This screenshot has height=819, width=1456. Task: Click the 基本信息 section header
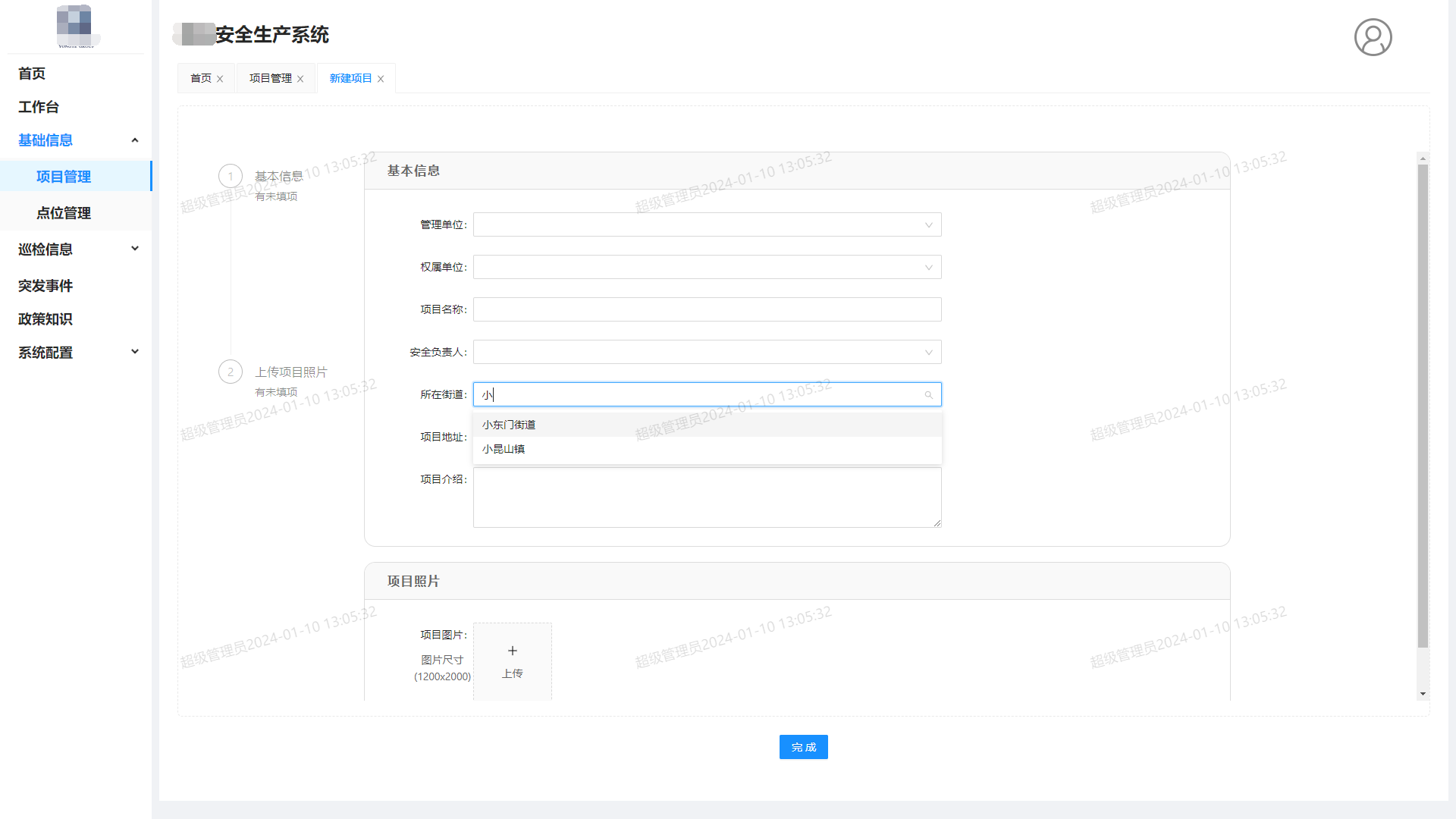797,171
